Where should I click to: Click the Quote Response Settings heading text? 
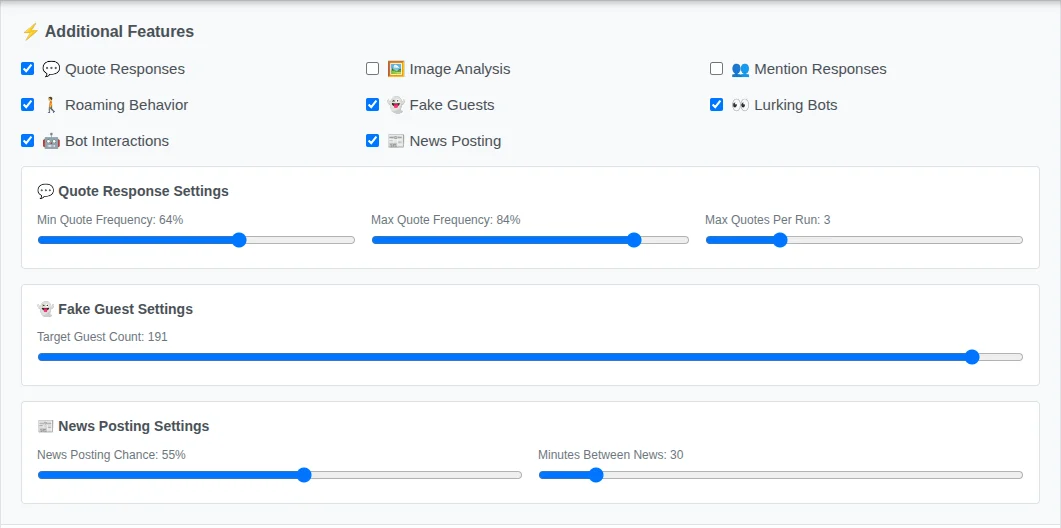click(x=143, y=191)
